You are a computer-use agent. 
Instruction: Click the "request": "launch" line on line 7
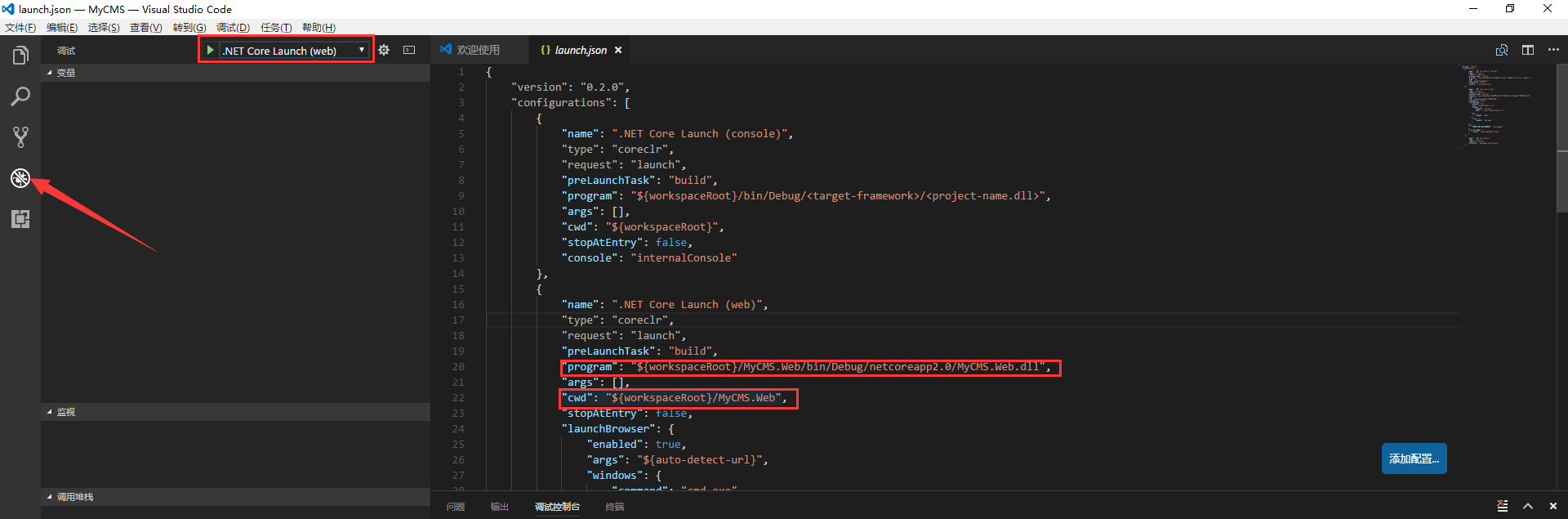tap(624, 165)
